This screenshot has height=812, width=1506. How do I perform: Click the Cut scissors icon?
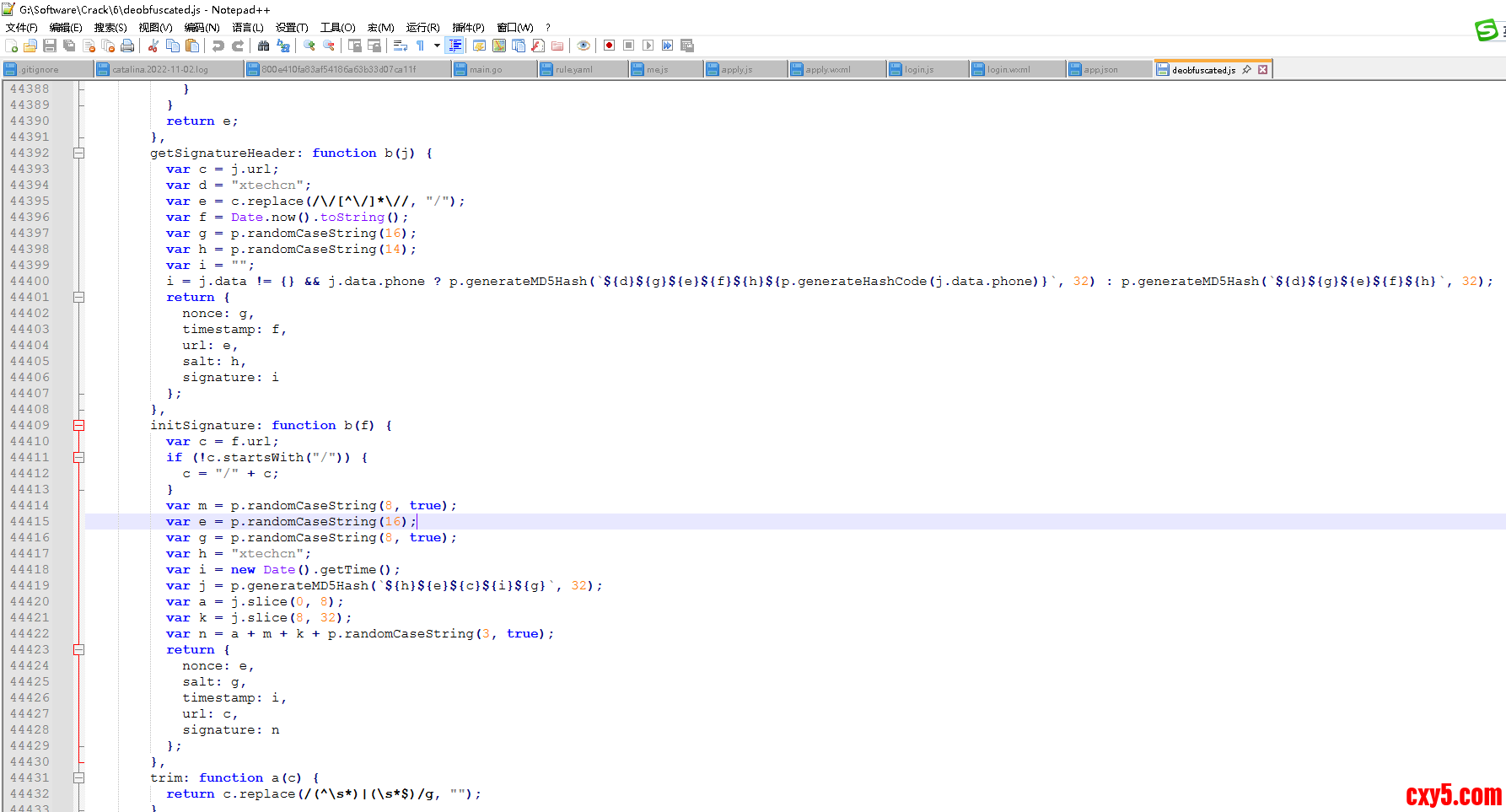click(x=153, y=46)
